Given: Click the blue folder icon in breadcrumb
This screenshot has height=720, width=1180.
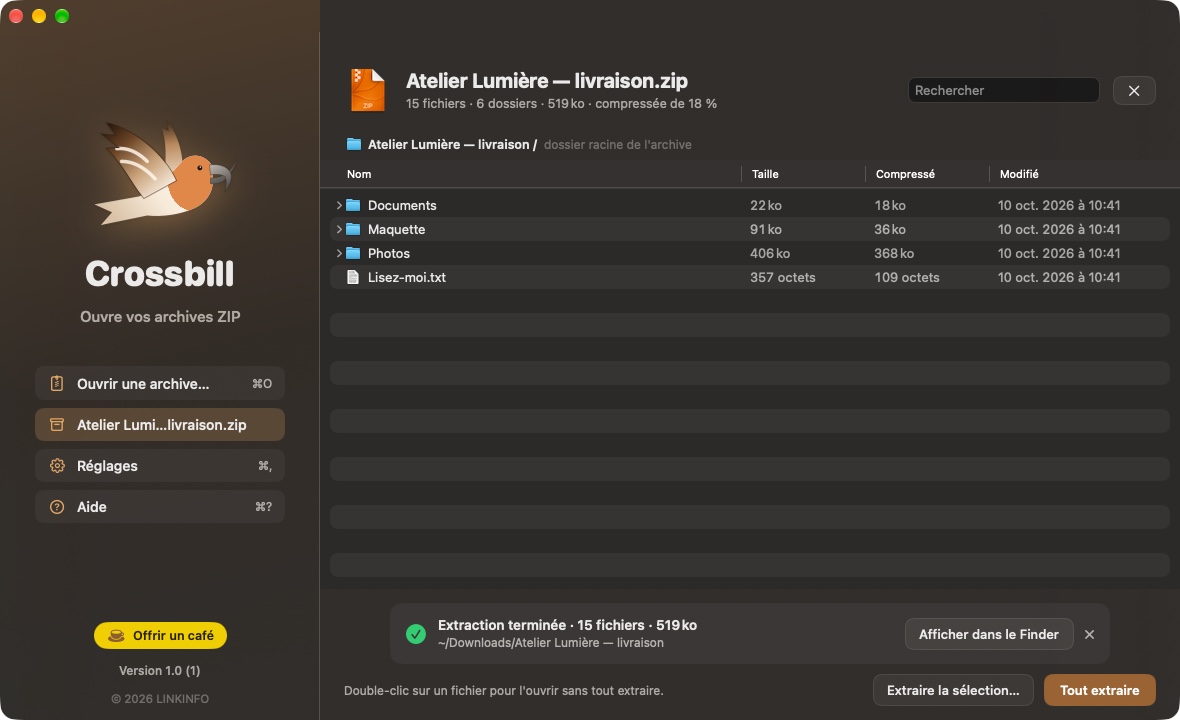Looking at the screenshot, I should click(x=354, y=144).
